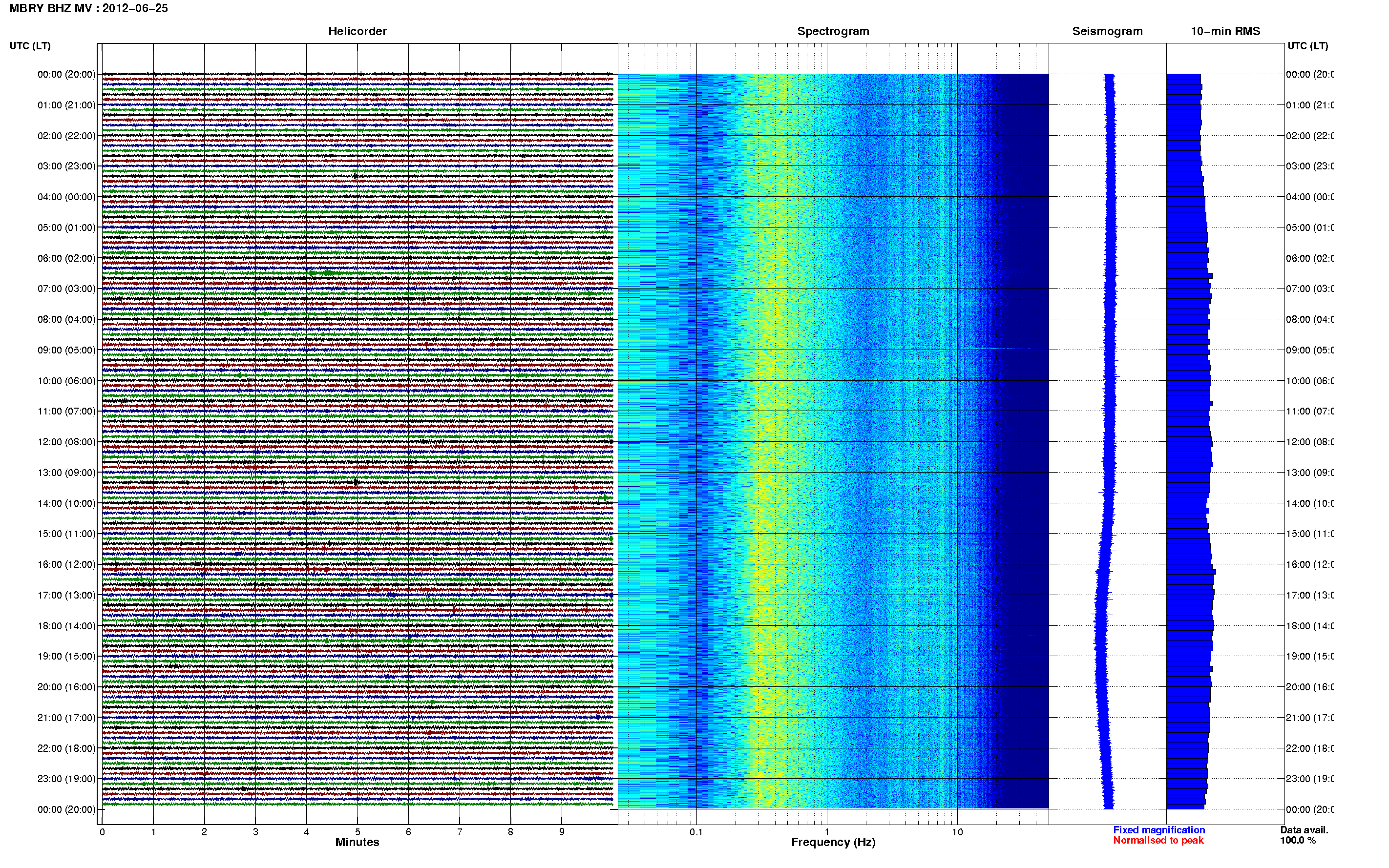
Task: Click the left '03:00 (23:00)' time label
Action: click(66, 166)
